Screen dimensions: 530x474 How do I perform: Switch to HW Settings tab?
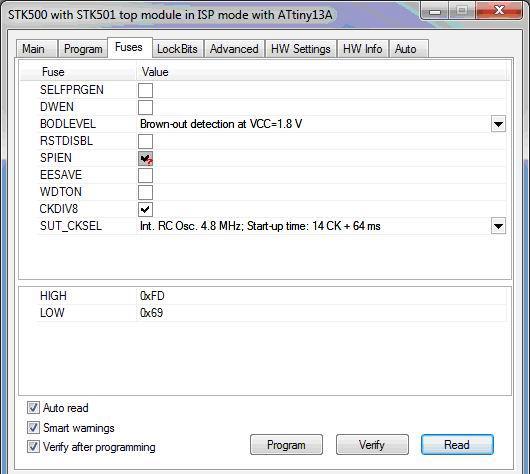pyautogui.click(x=301, y=49)
